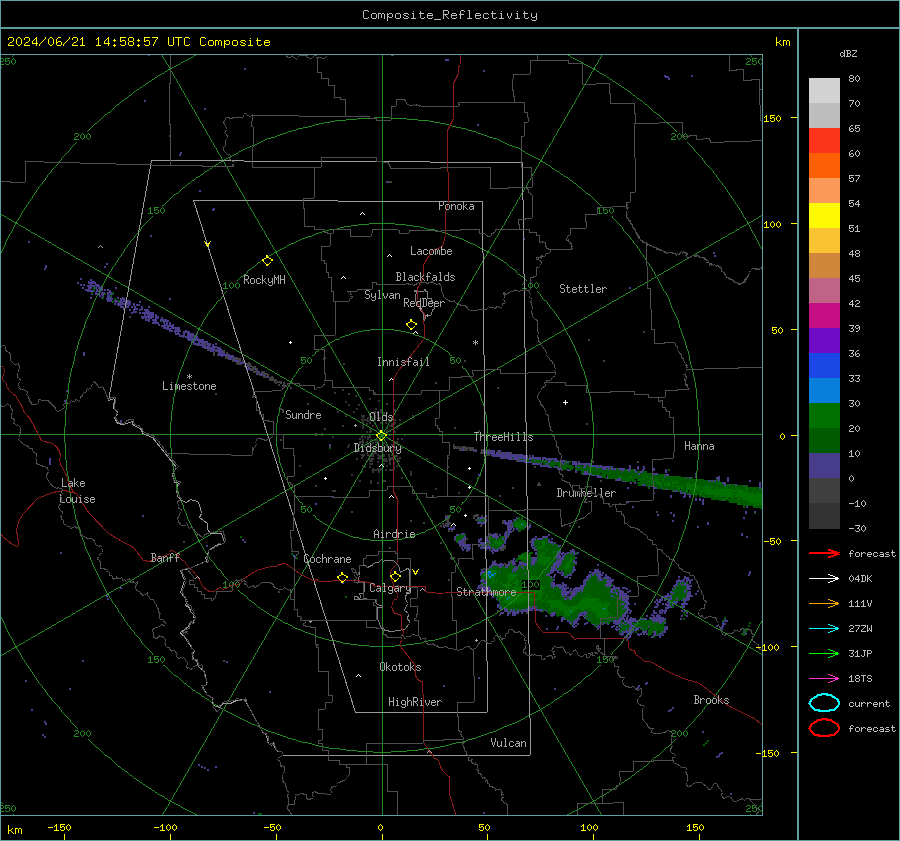900x841 pixels.
Task: Select the cyan 27ZW arrow legend icon
Action: click(x=824, y=629)
